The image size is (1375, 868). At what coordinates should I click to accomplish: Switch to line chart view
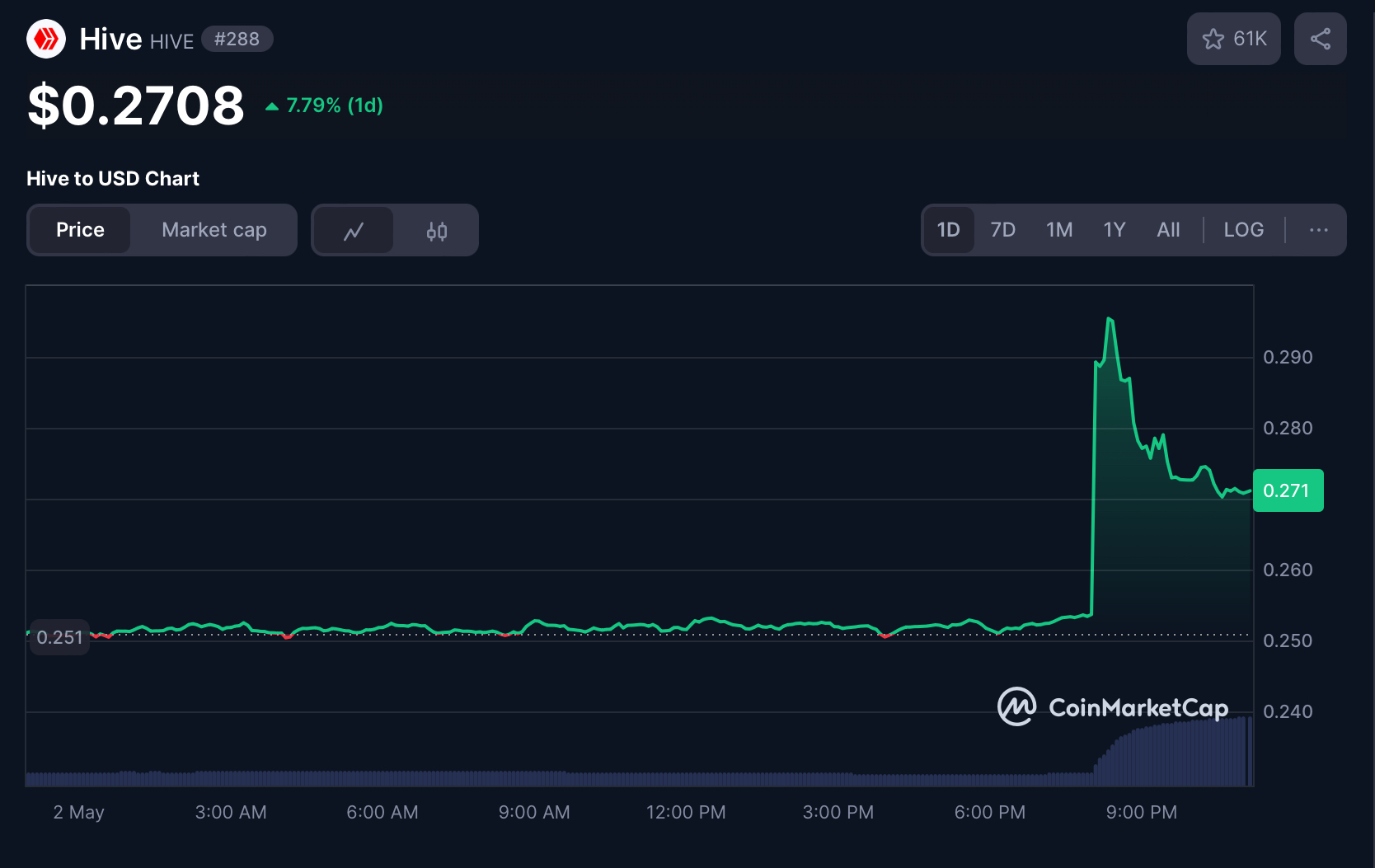pyautogui.click(x=354, y=230)
